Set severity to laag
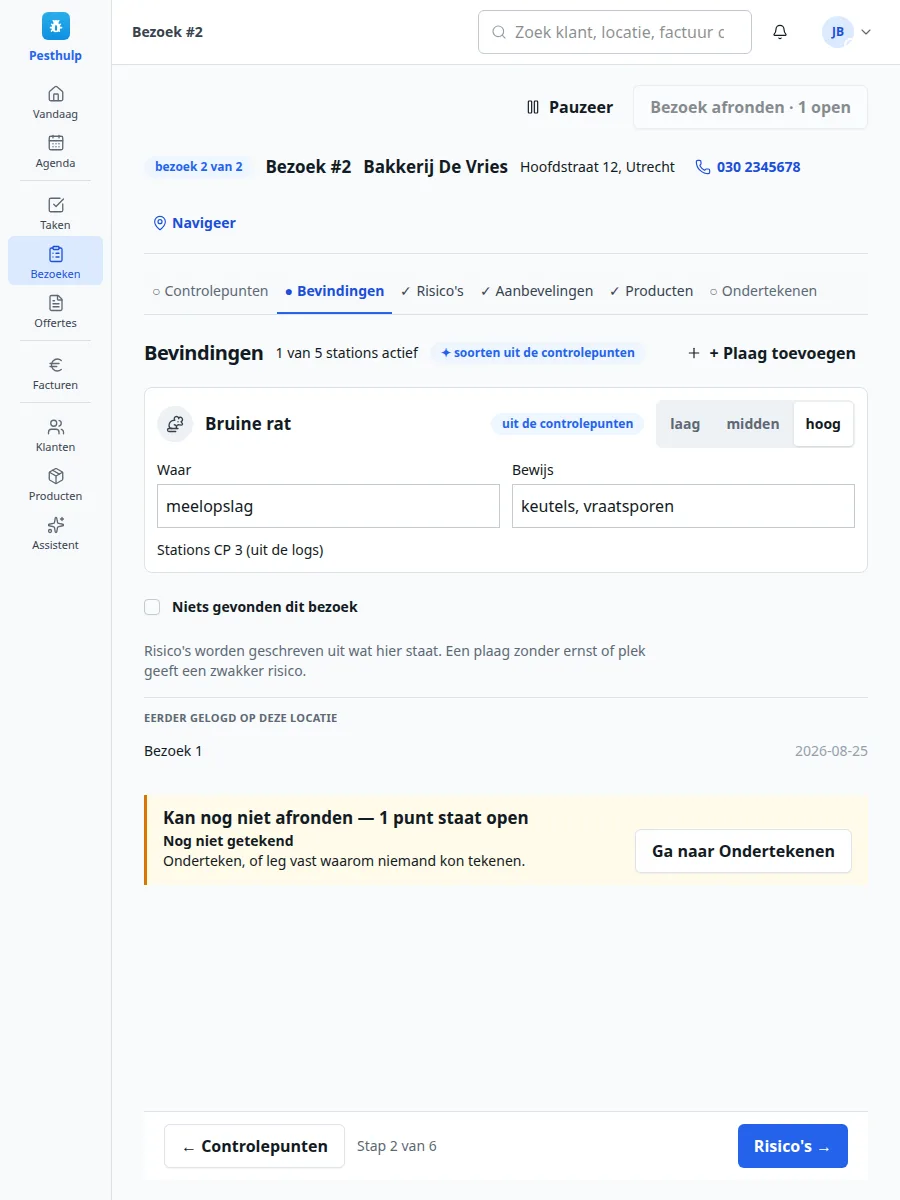Image resolution: width=900 pixels, height=1200 pixels. pos(685,424)
